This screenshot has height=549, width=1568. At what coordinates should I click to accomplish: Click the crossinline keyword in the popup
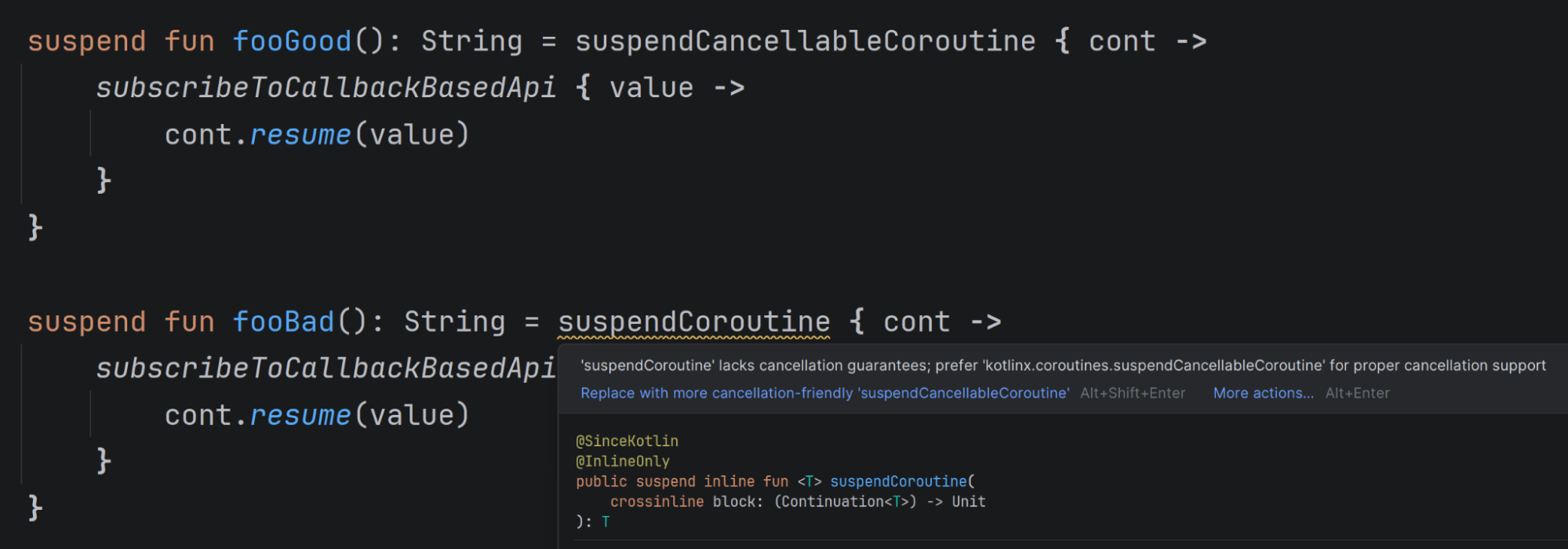click(657, 502)
